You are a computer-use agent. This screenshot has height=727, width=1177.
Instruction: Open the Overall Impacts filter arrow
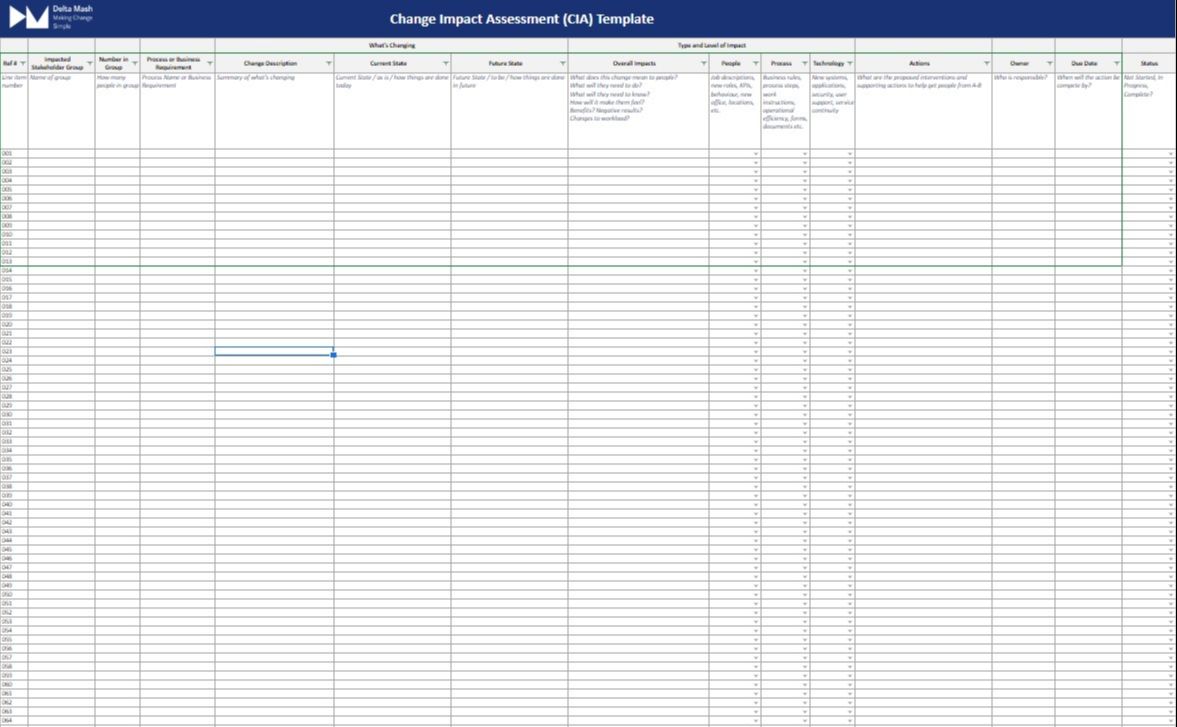pos(704,64)
